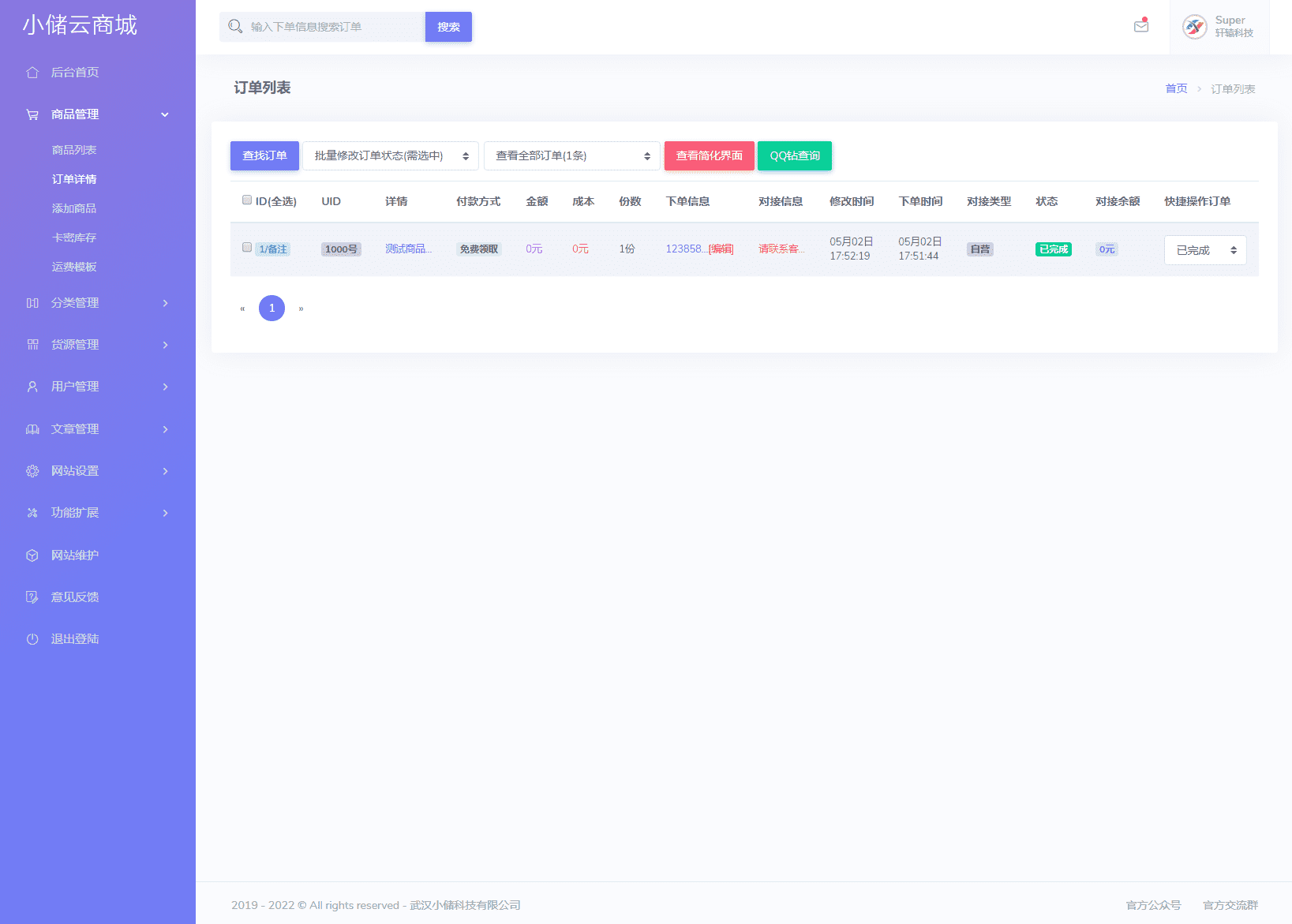The width and height of the screenshot is (1292, 924).
Task: Click the 免费领取 payment badge
Action: (x=479, y=249)
